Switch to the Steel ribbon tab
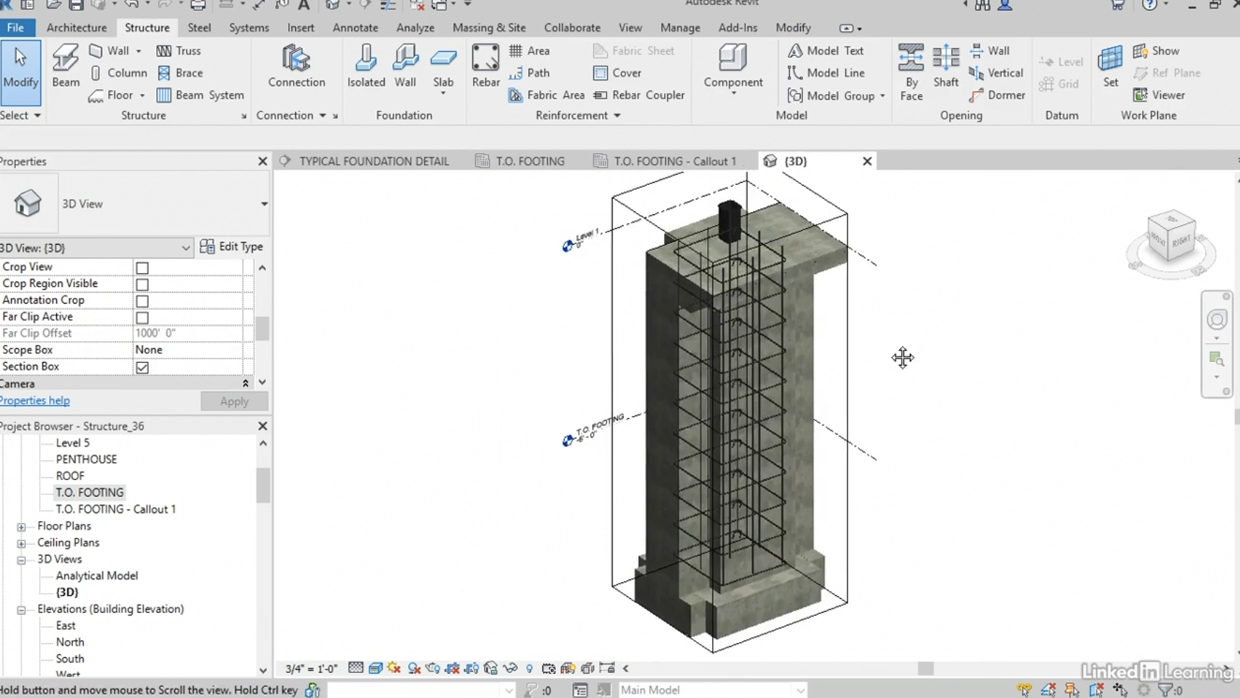 [x=199, y=28]
